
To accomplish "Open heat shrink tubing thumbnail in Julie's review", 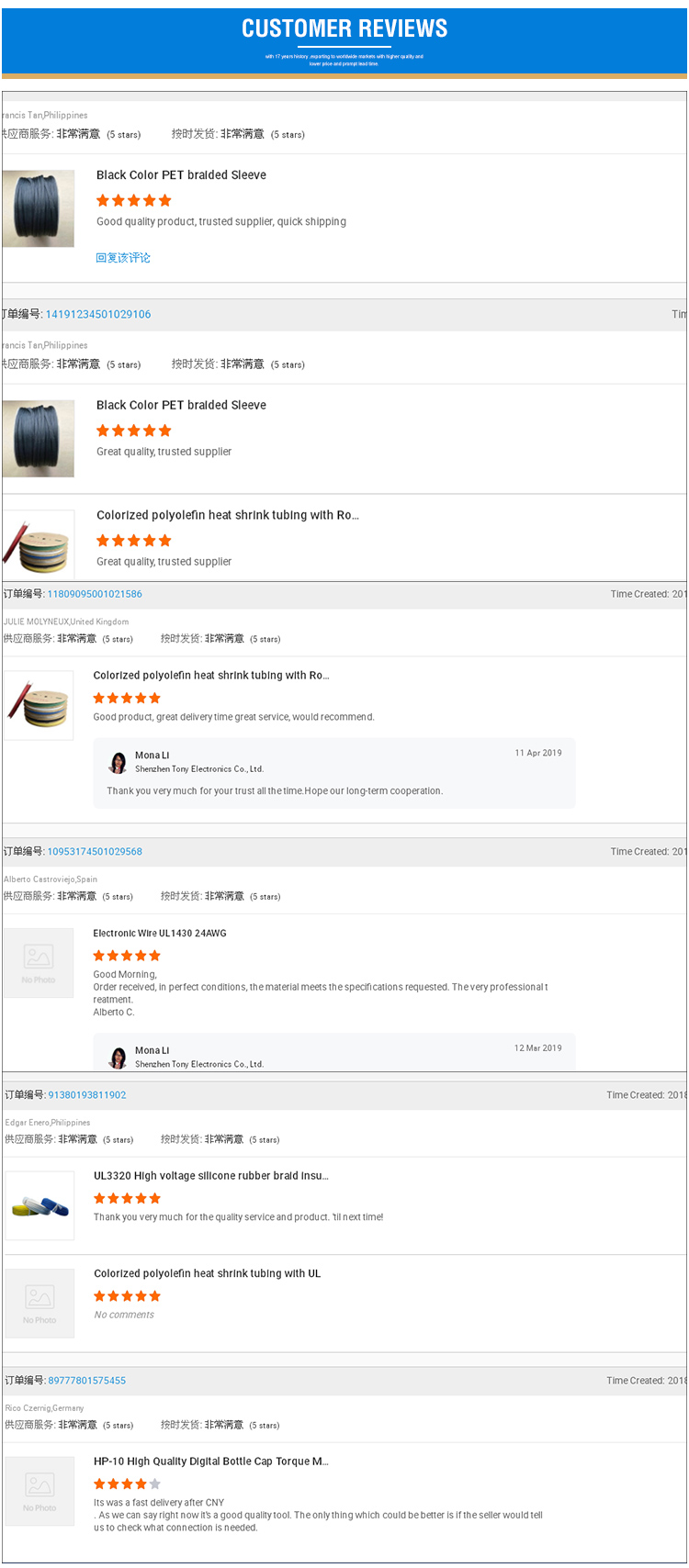I will [x=39, y=705].
